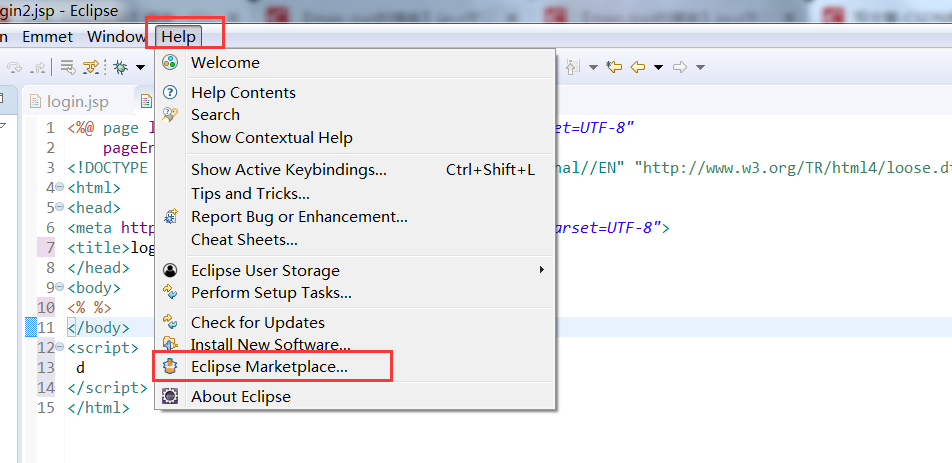Click the </body> tag on line 11

[x=98, y=328]
